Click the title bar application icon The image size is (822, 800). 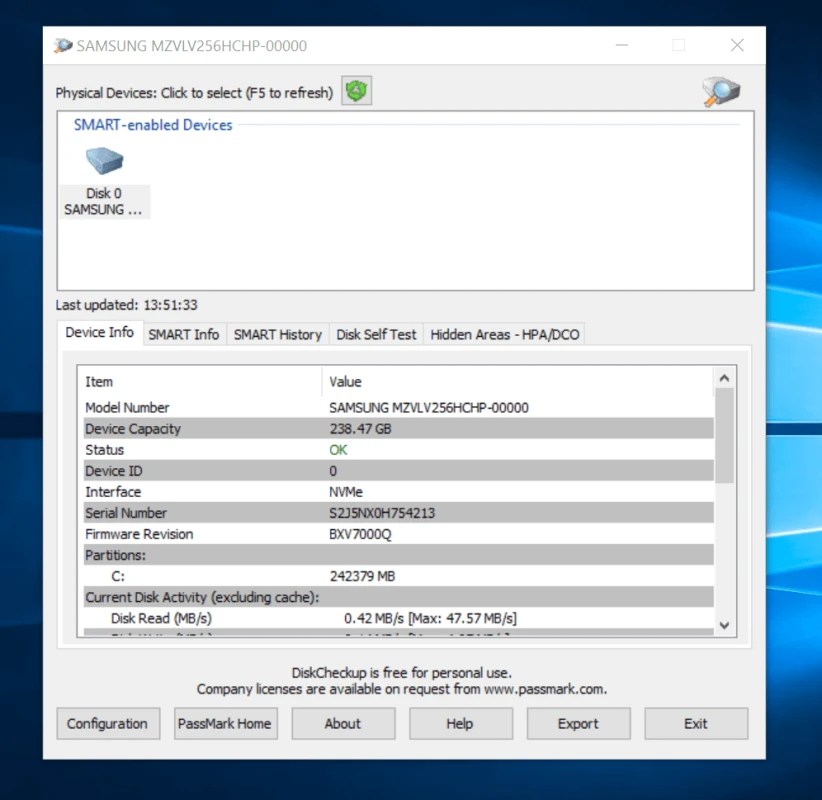point(63,46)
